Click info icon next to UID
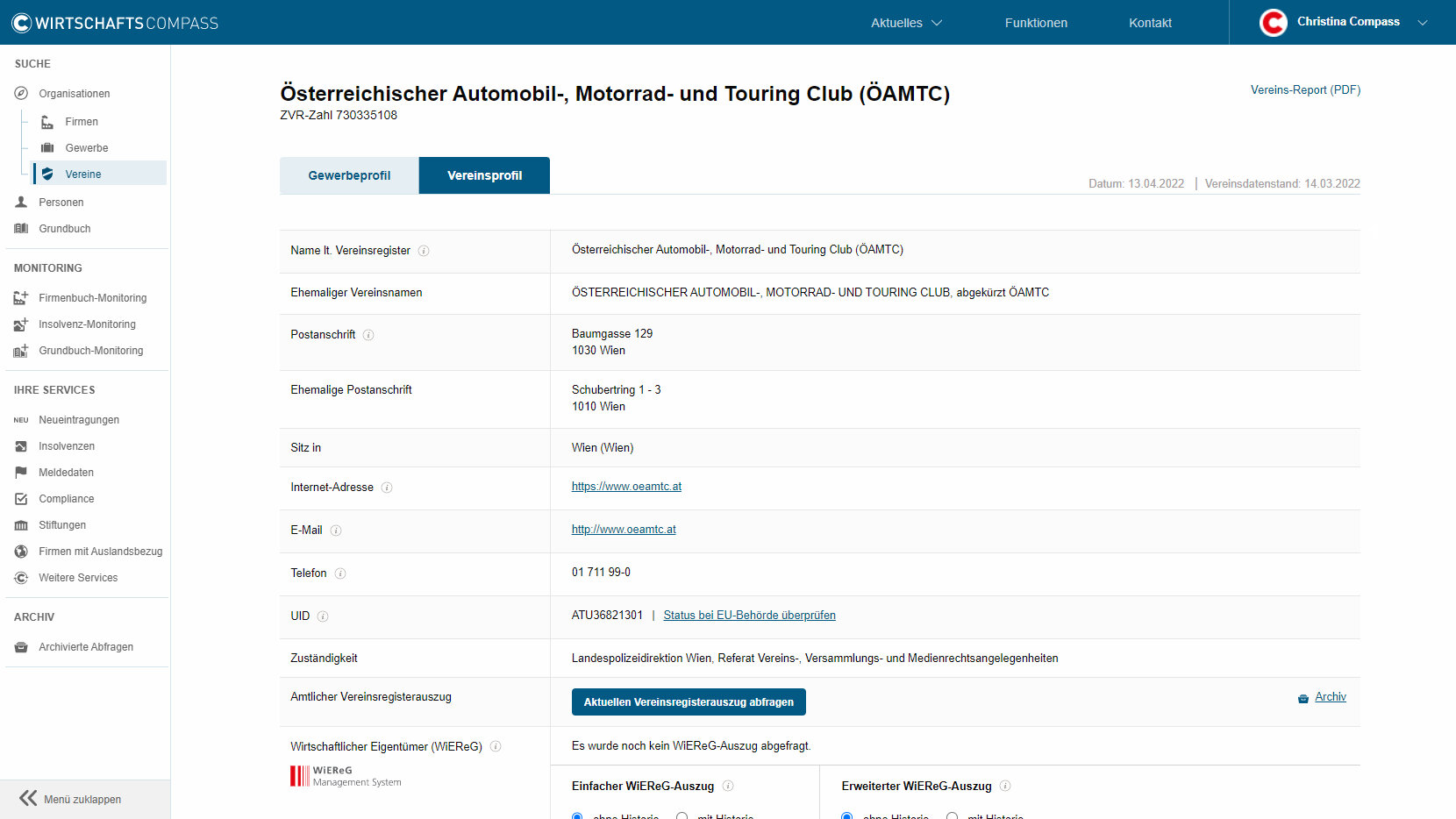This screenshot has width=1456, height=819. 323,616
